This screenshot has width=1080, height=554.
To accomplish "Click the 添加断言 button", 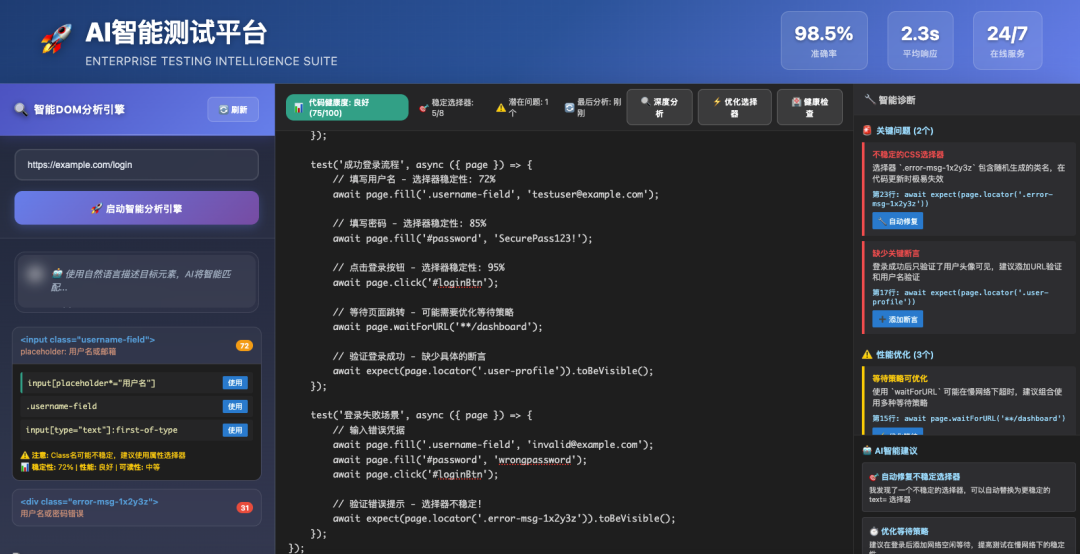I will (x=897, y=319).
